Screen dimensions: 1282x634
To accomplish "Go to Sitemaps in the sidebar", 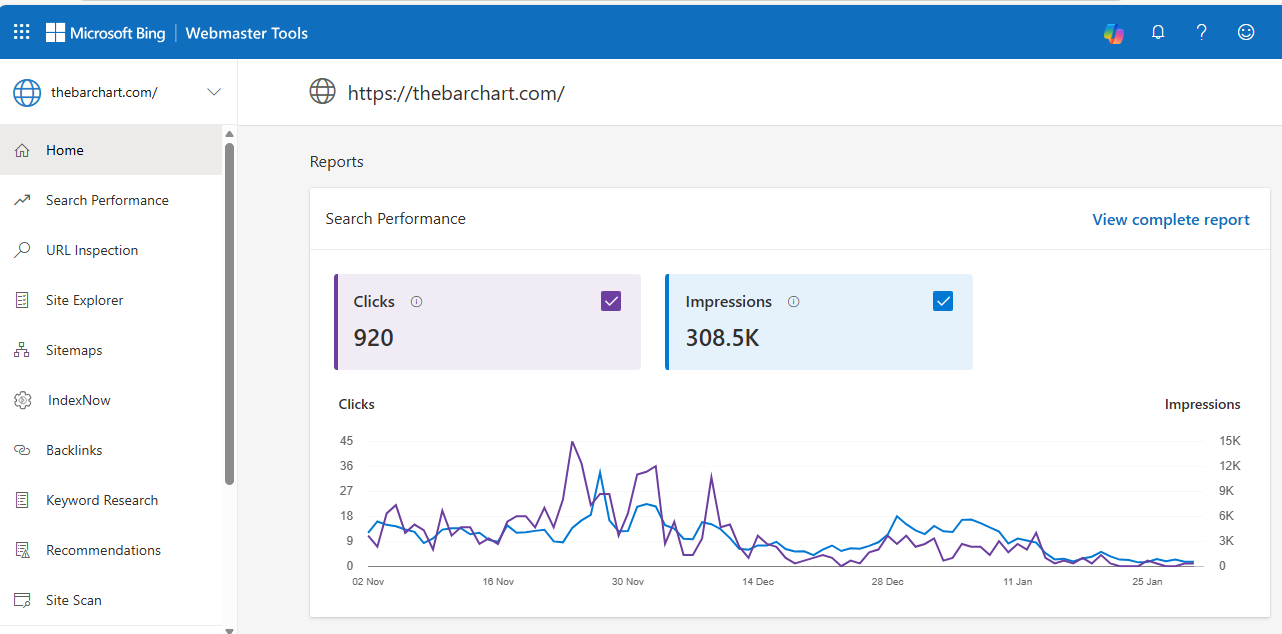I will [74, 350].
